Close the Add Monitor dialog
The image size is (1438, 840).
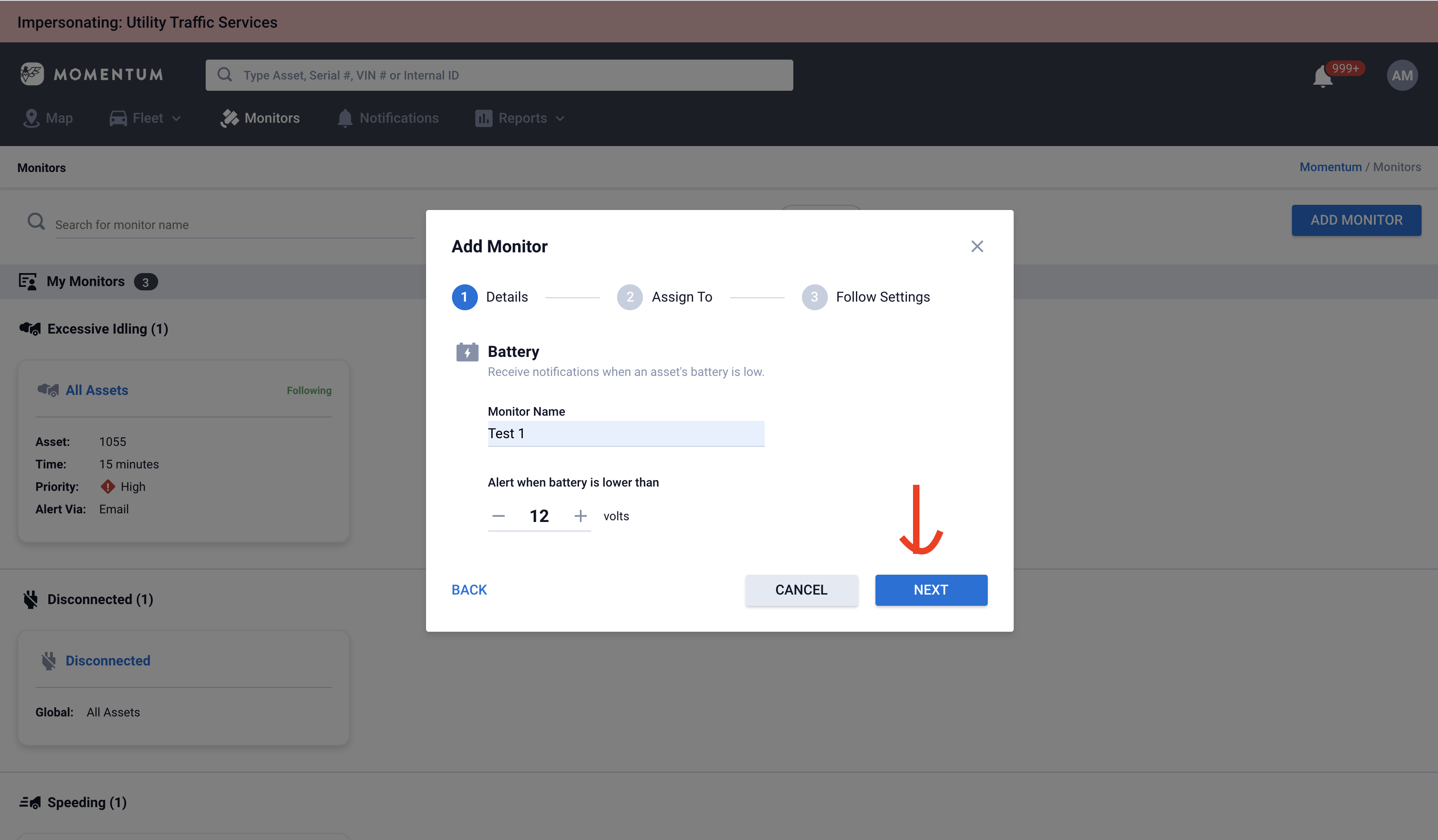tap(977, 247)
